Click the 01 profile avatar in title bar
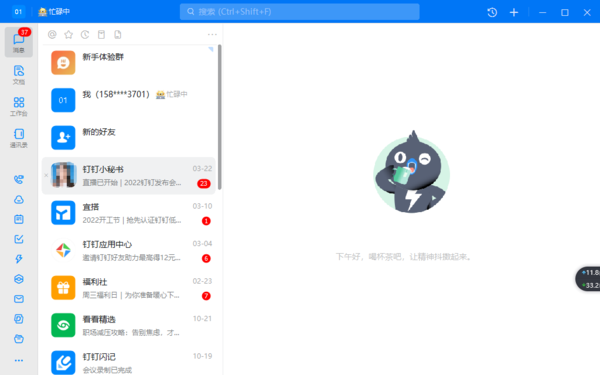Screen dimensions: 600x375 [18, 11]
